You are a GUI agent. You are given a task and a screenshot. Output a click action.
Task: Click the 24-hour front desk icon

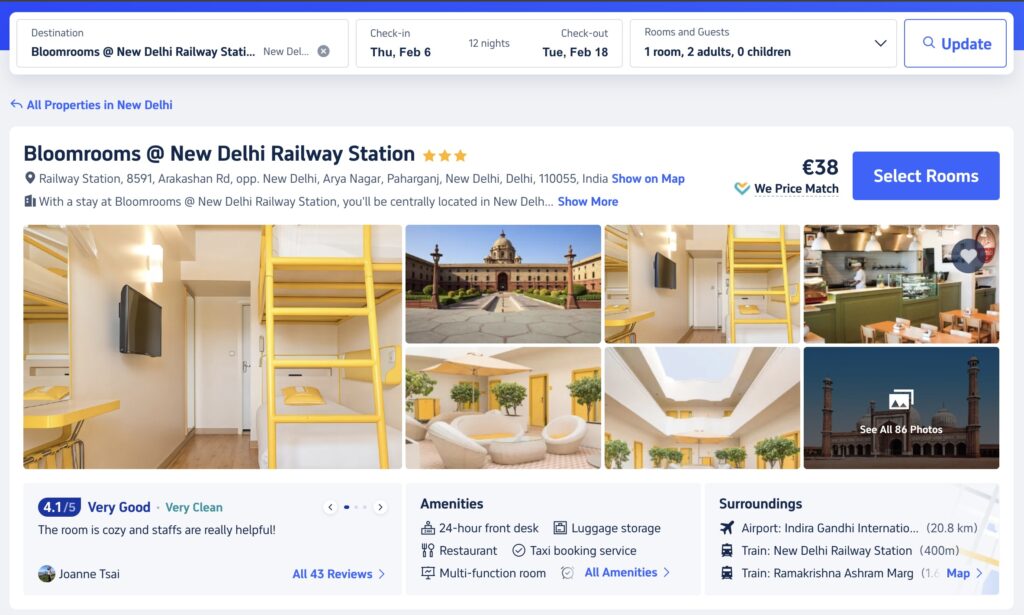point(428,528)
